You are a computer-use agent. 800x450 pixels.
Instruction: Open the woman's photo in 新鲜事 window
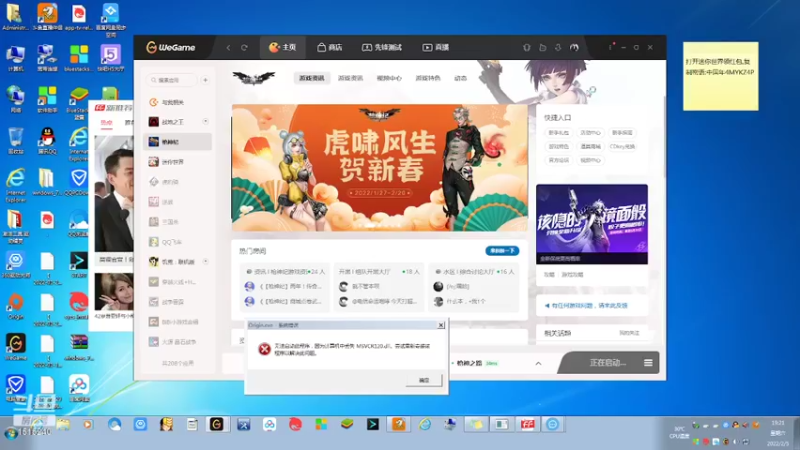(114, 291)
